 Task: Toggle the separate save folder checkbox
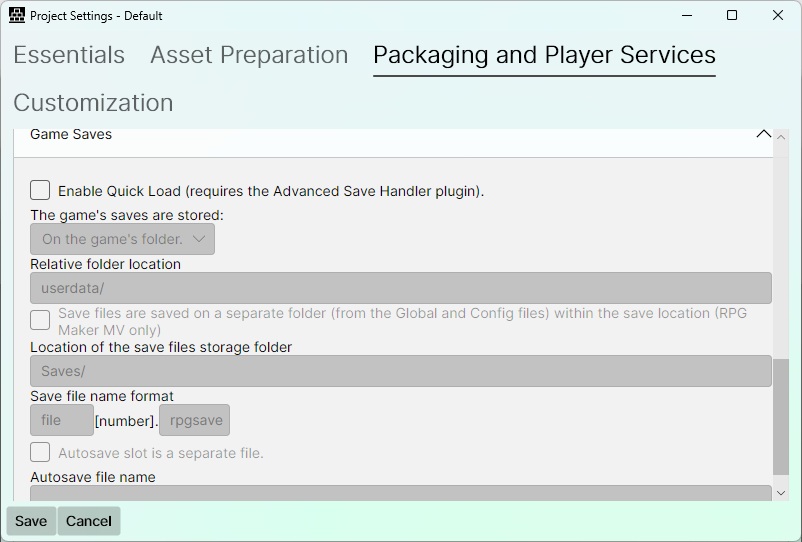click(40, 321)
